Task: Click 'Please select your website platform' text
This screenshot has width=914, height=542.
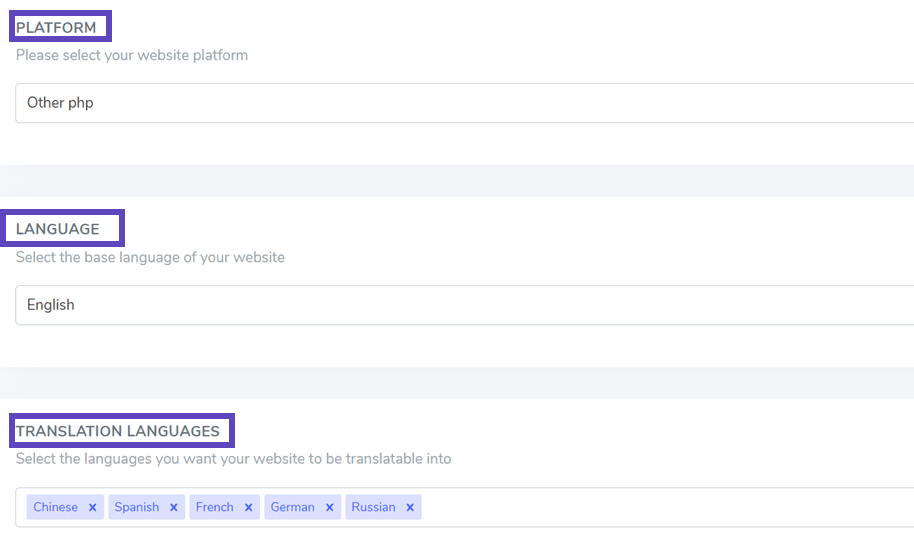Action: [132, 55]
